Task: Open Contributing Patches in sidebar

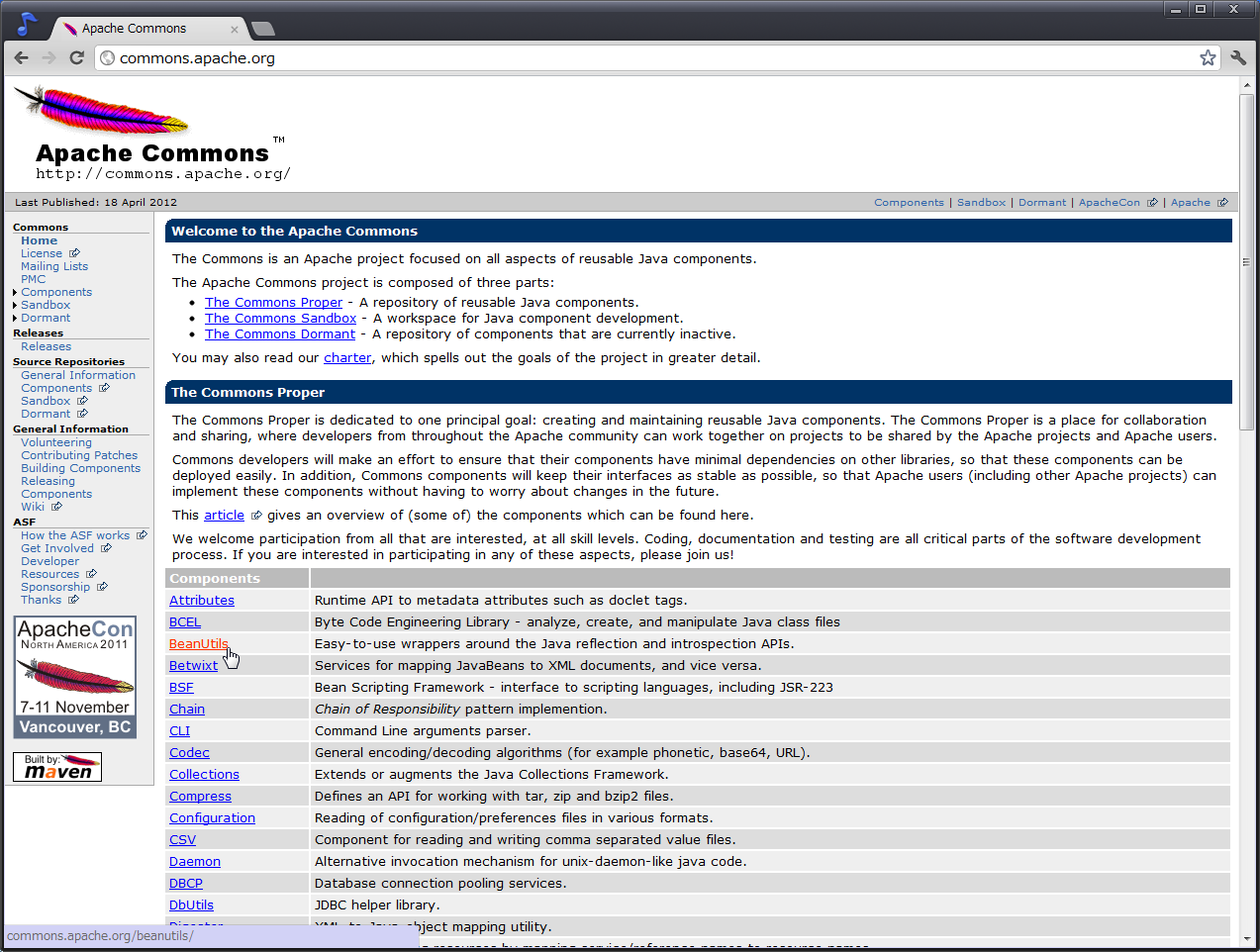Action: (x=79, y=455)
